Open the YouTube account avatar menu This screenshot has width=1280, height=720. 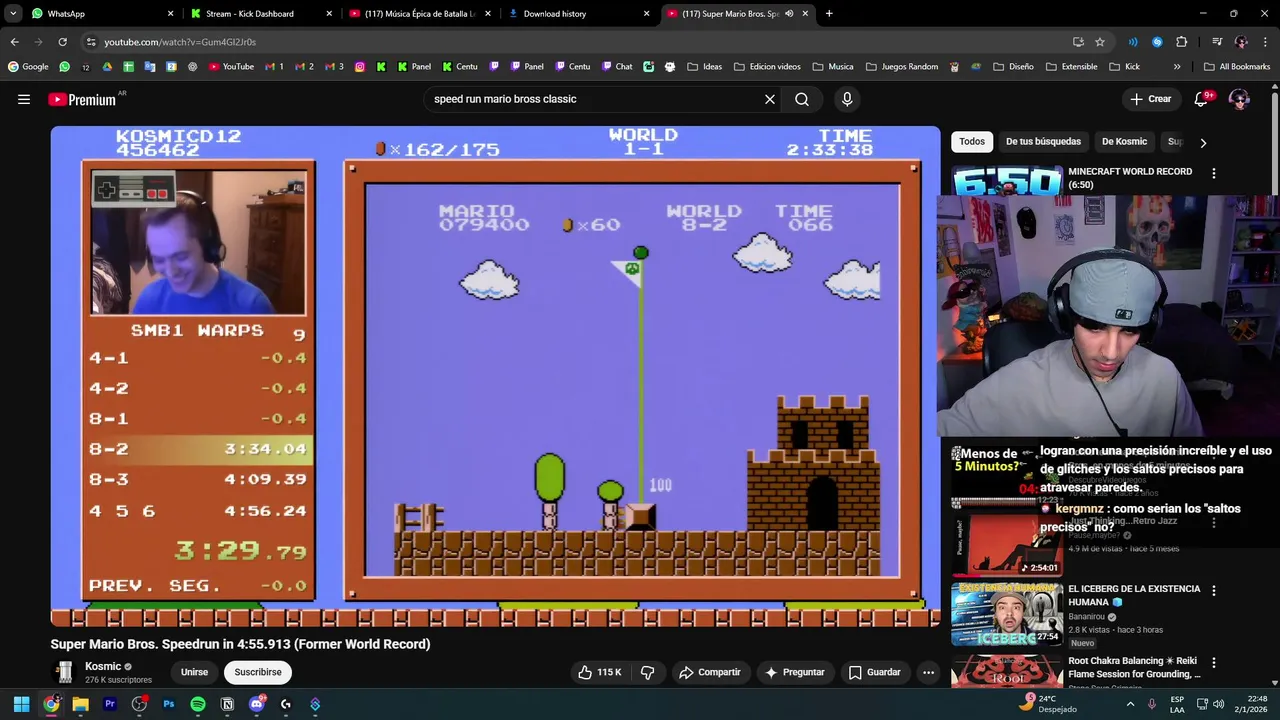click(x=1239, y=99)
